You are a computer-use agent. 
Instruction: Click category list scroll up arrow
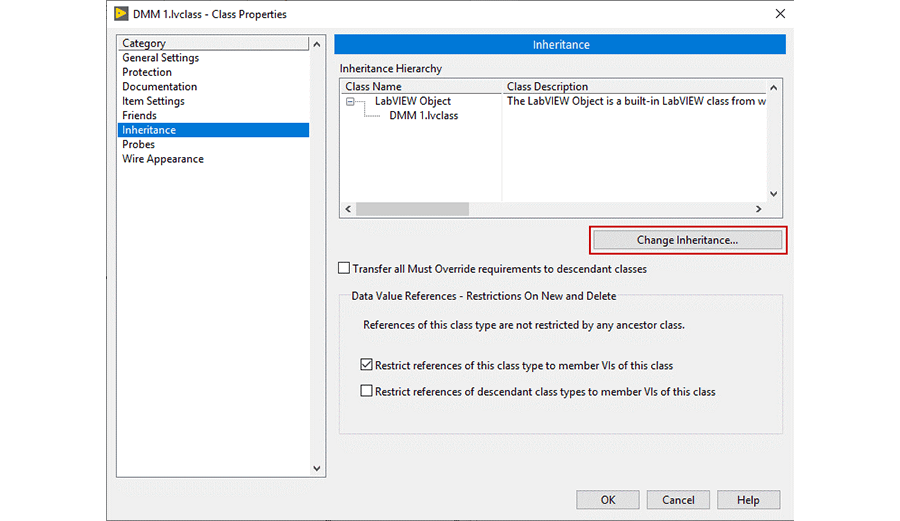click(317, 44)
